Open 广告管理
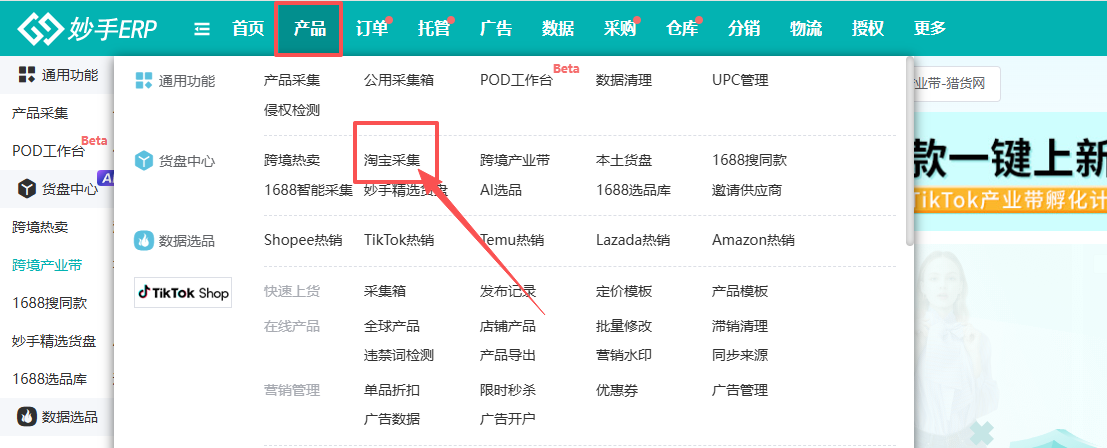The image size is (1107, 448). [x=740, y=390]
